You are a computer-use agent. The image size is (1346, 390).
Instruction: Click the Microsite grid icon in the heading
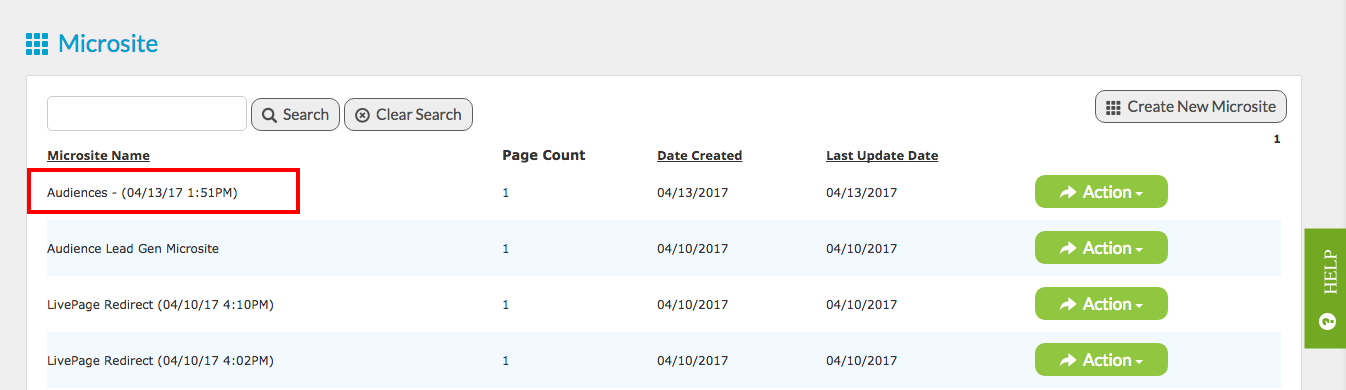37,44
